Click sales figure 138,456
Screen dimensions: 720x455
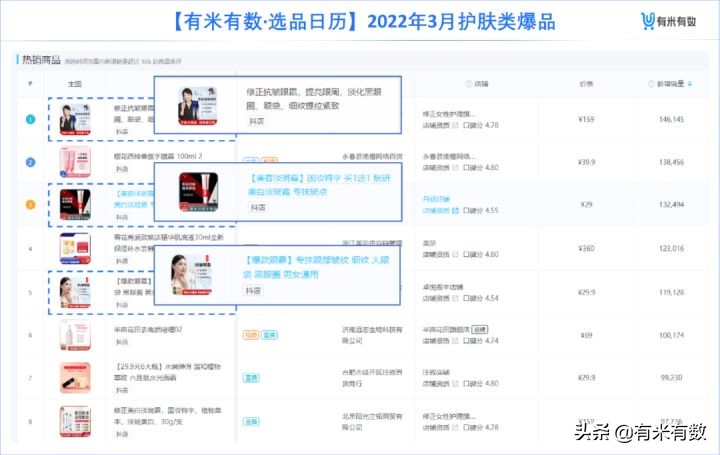(671, 162)
